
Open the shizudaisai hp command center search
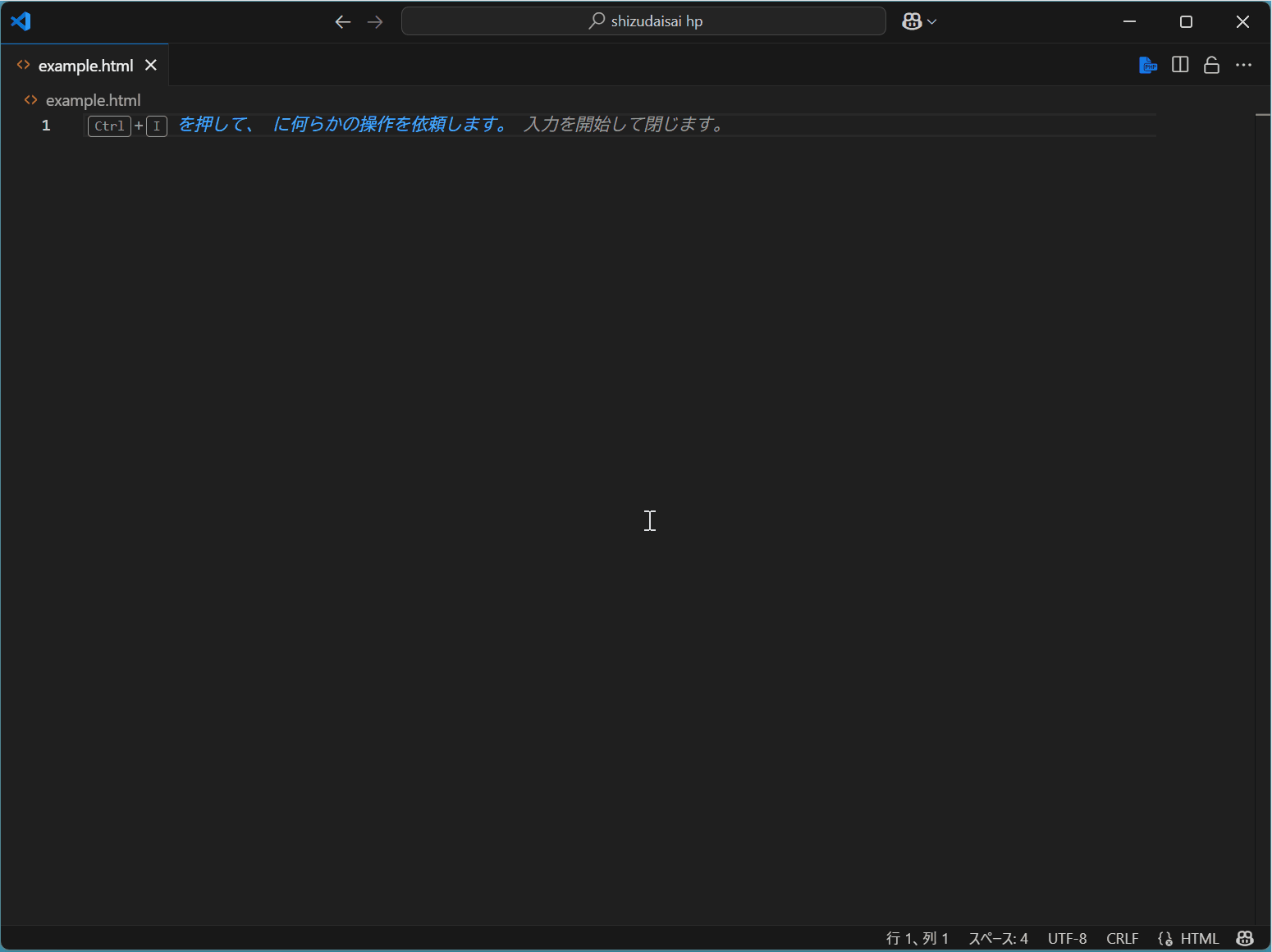(643, 21)
